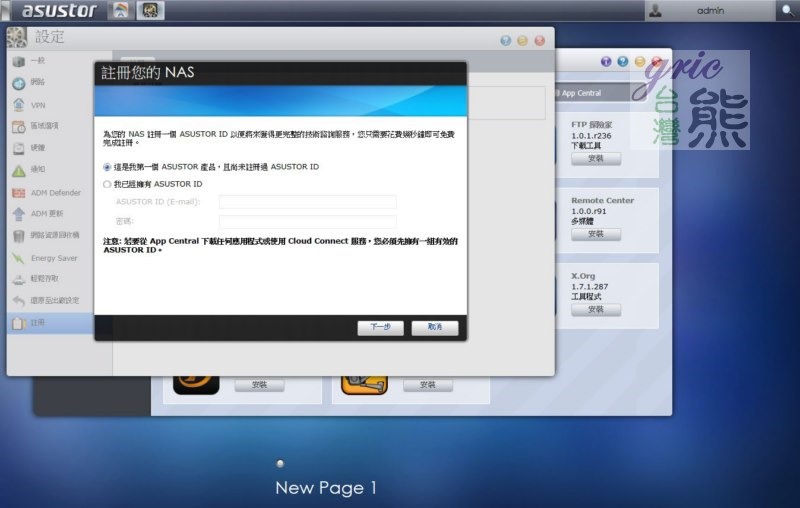Click the orange camera app icon in App Central
Viewport: 800px width, 508px height.
point(364,385)
